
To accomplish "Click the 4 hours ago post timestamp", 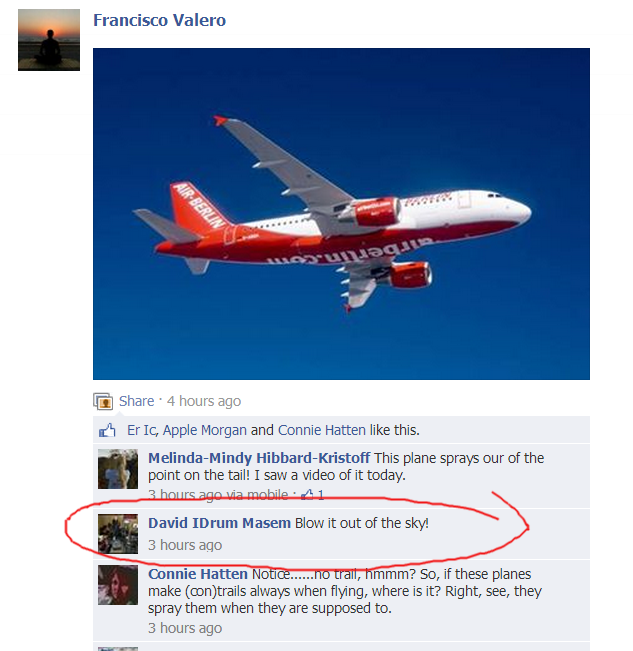I will [204, 401].
